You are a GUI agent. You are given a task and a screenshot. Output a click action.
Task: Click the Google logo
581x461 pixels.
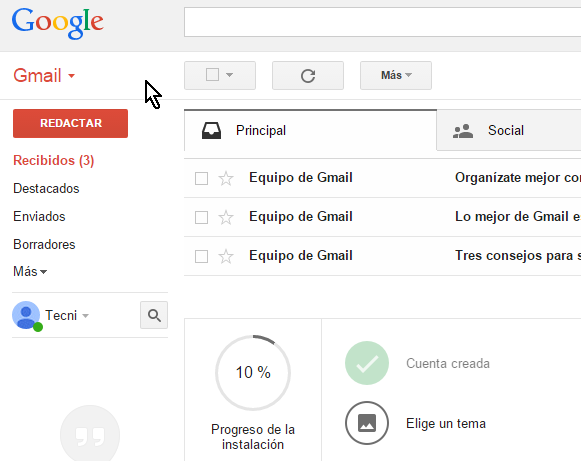tap(57, 23)
